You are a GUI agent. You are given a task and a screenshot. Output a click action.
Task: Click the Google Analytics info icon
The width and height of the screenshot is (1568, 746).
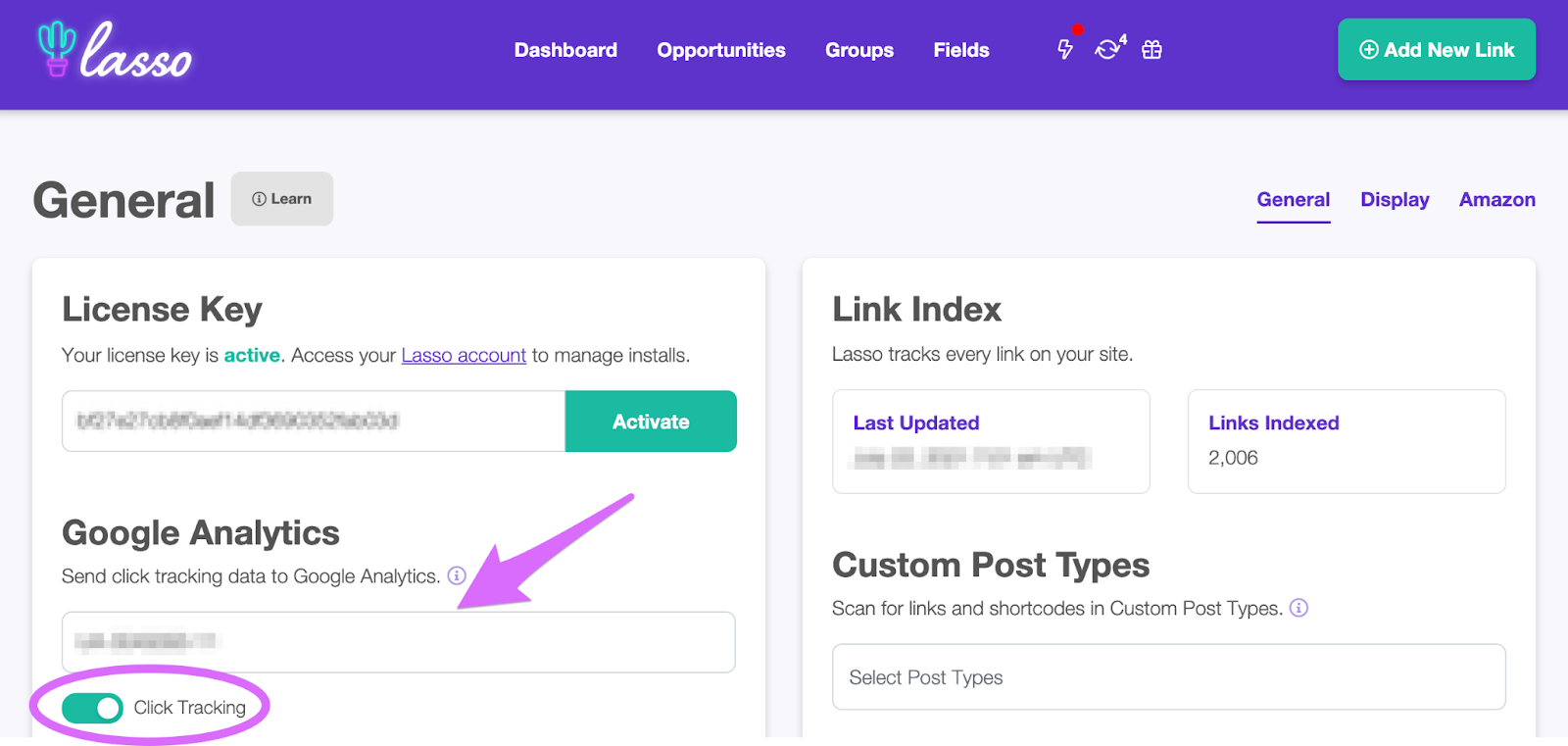click(457, 575)
